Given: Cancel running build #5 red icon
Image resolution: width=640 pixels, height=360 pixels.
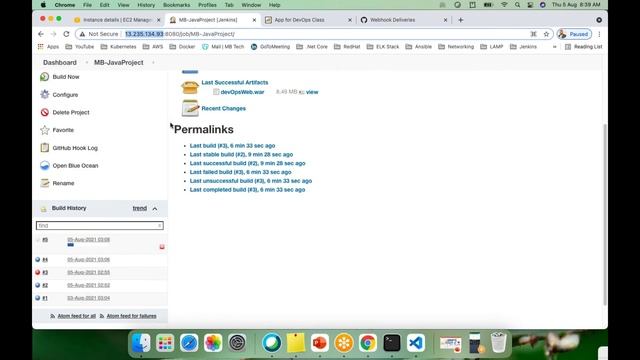Looking at the screenshot, I should coord(162,247).
